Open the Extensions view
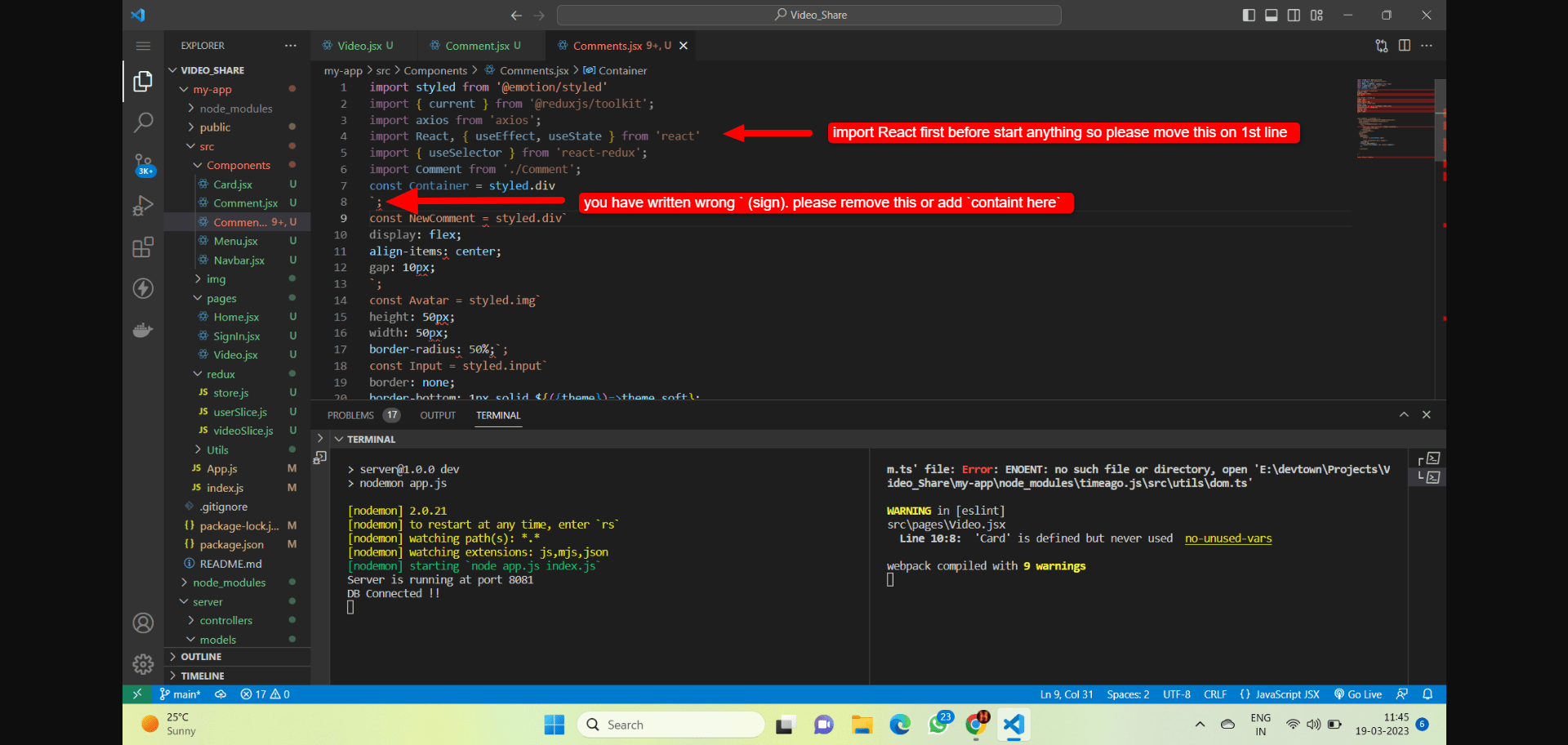This screenshot has width=1568, height=745. [x=144, y=247]
